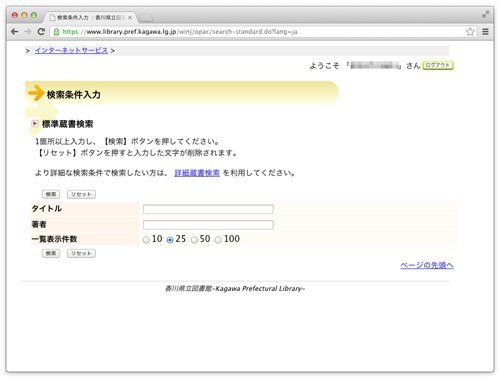Open the 詳細蔵書検索 link
Screen dimensions: 500x378
tap(197, 173)
